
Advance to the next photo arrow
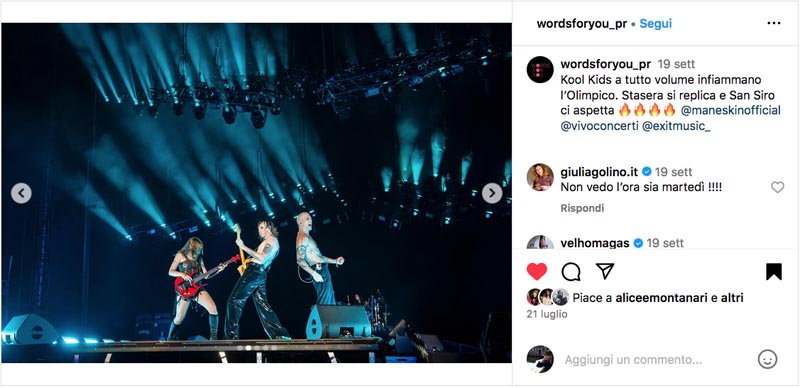tap(492, 193)
